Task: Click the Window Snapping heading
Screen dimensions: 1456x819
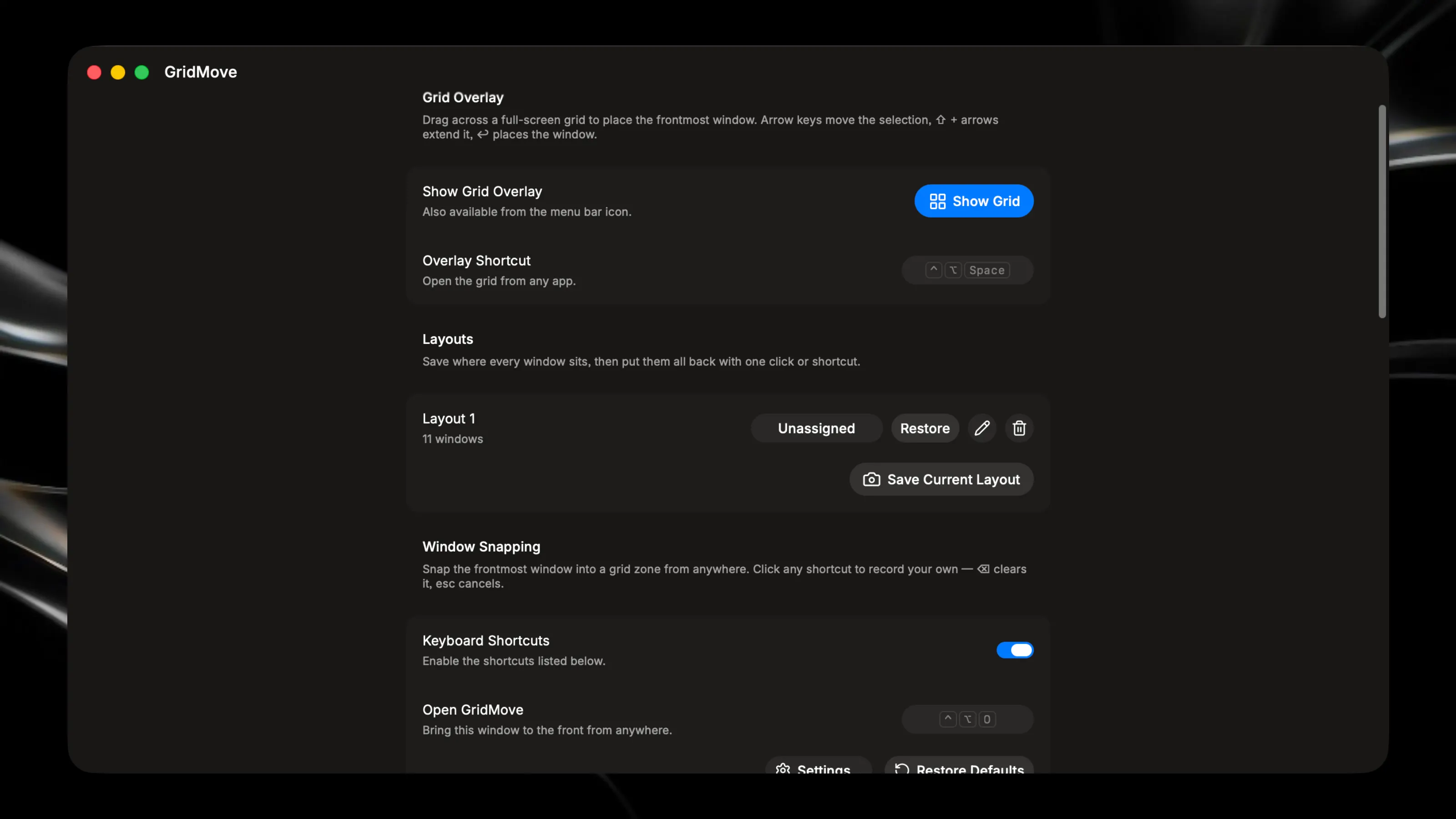Action: pyautogui.click(x=481, y=546)
